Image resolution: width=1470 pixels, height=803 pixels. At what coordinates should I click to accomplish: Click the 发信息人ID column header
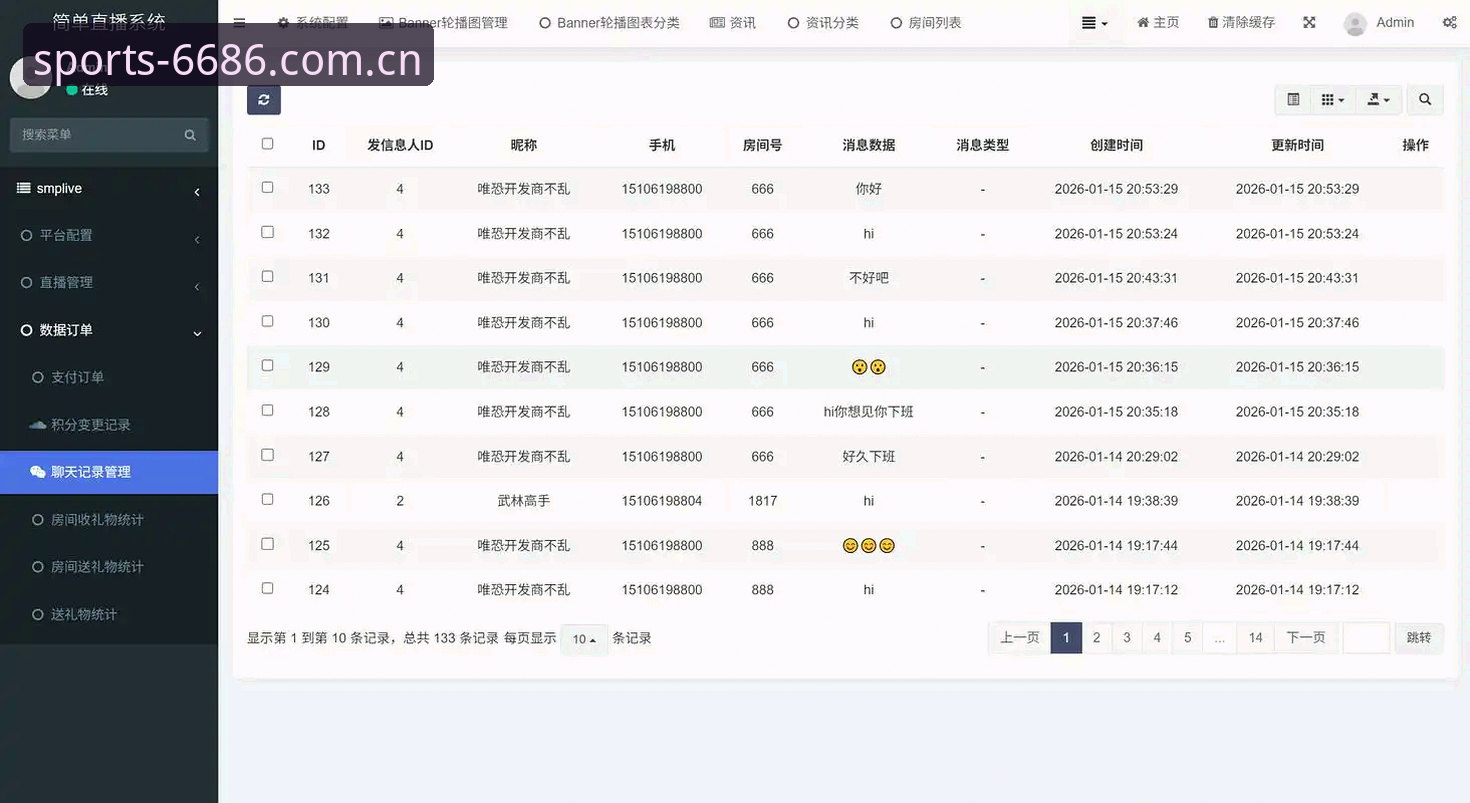400,145
